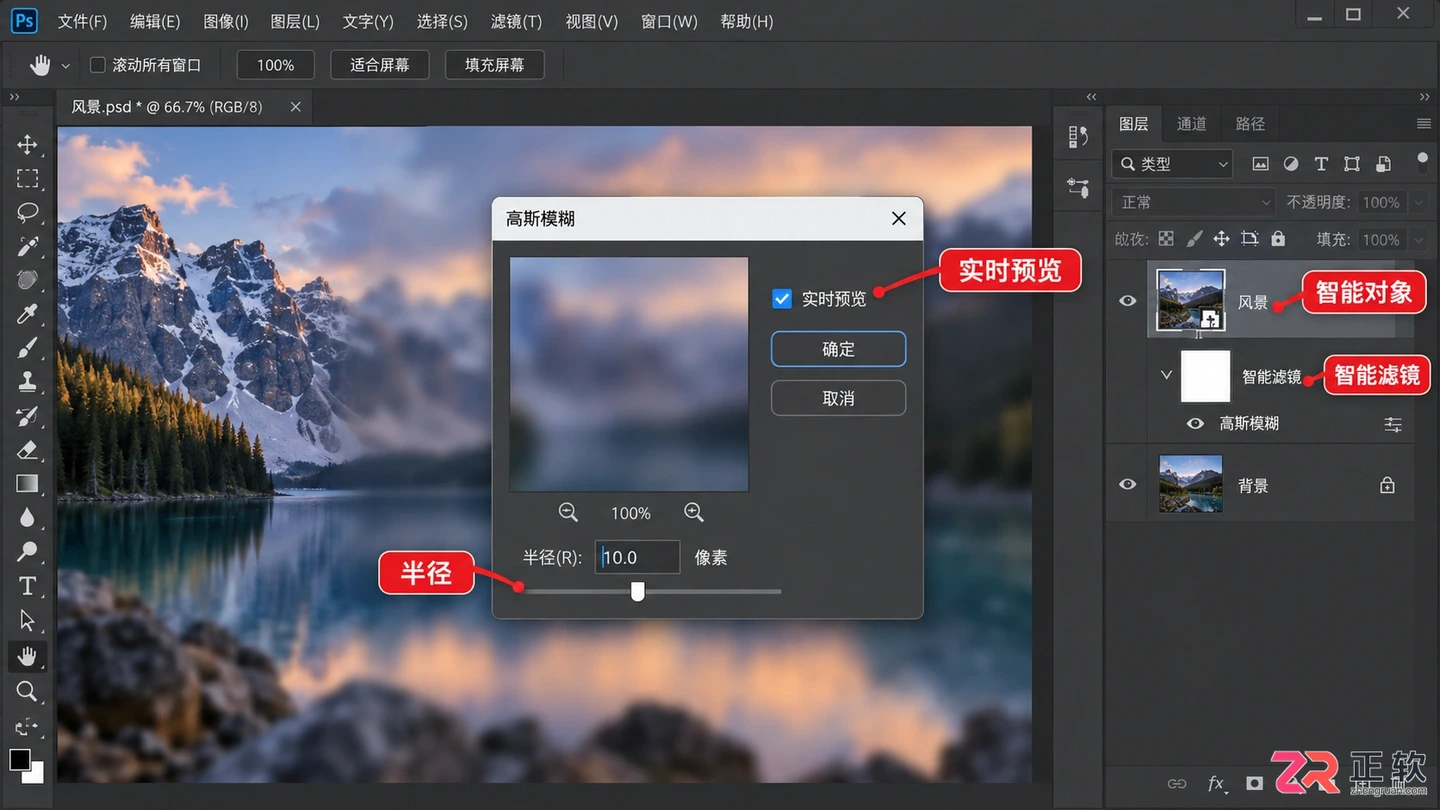Screen dimensions: 1440x810
Task: Zoom in the Gaussian blur preview
Action: click(x=694, y=512)
